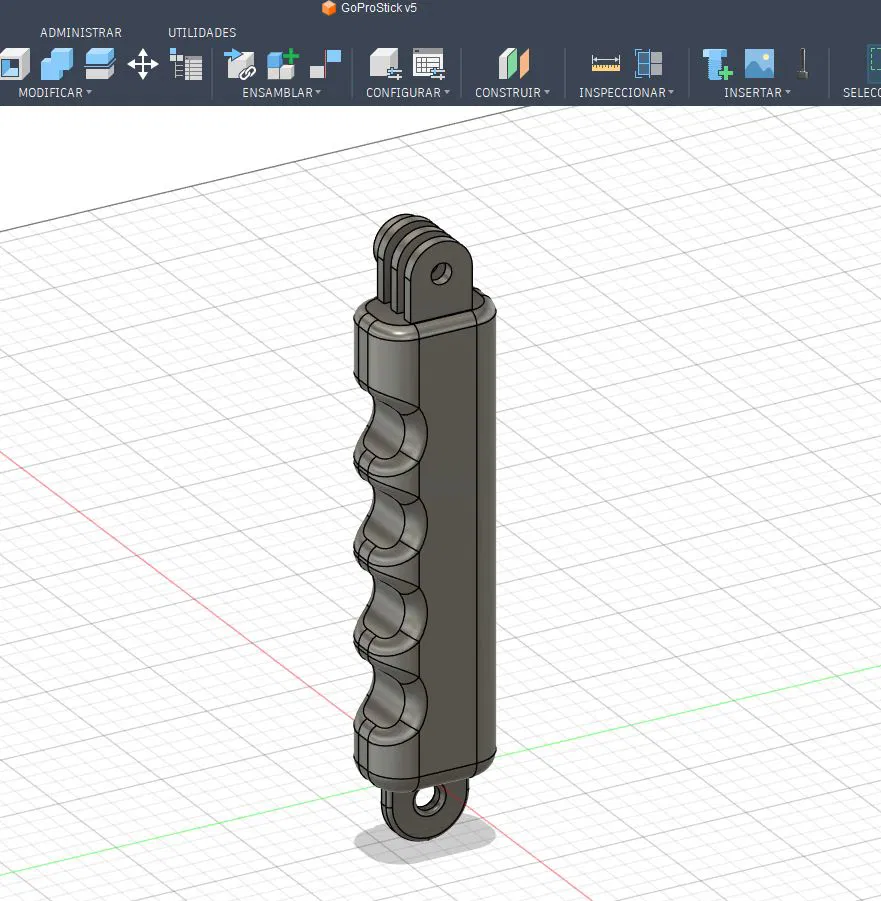Select the Move/Copy four-arrow tool

click(x=143, y=65)
